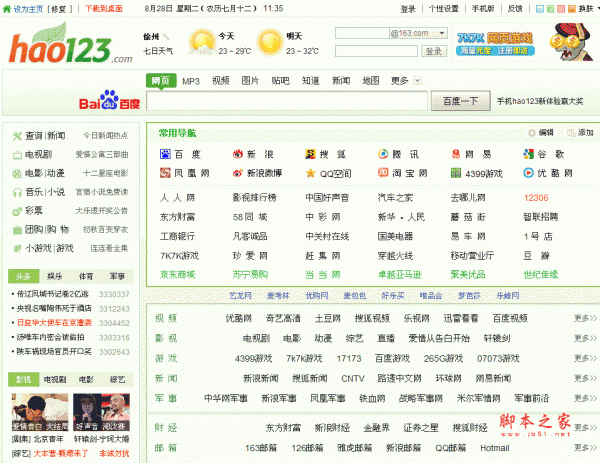Click the hao123.com logo

pos(71,44)
